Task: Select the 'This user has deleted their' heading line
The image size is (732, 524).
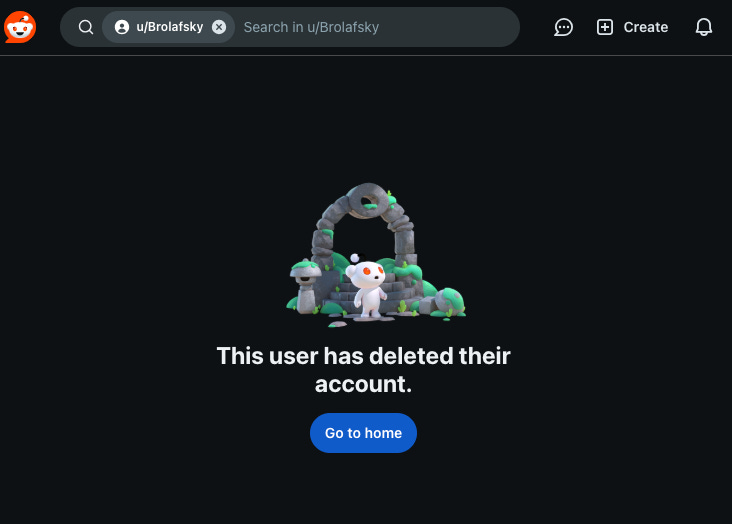Action: click(363, 356)
